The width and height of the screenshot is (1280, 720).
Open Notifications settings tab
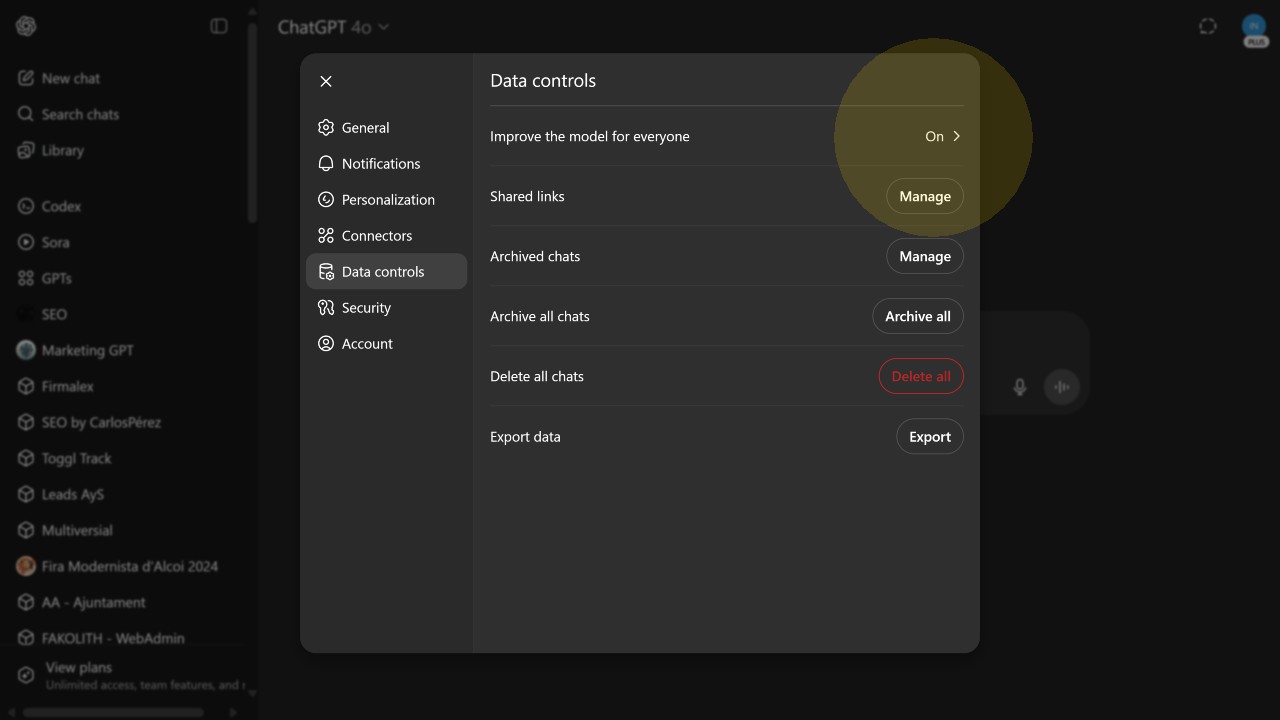pyautogui.click(x=380, y=164)
